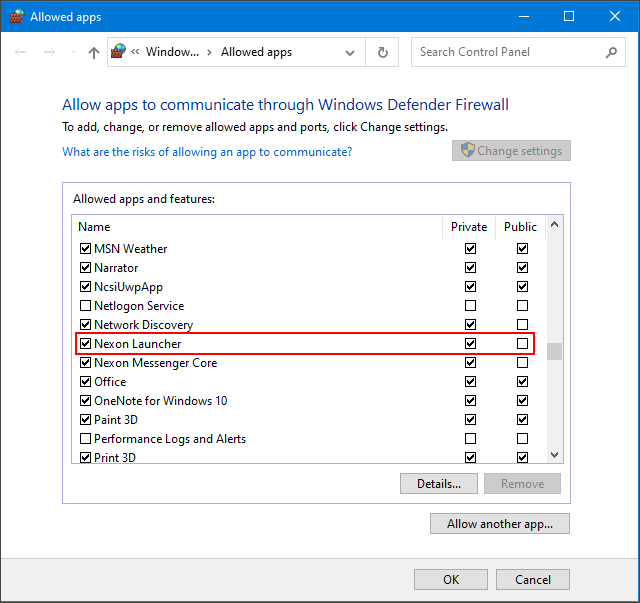Click the Change settings button
Viewport: 640px width, 603px height.
click(x=511, y=151)
